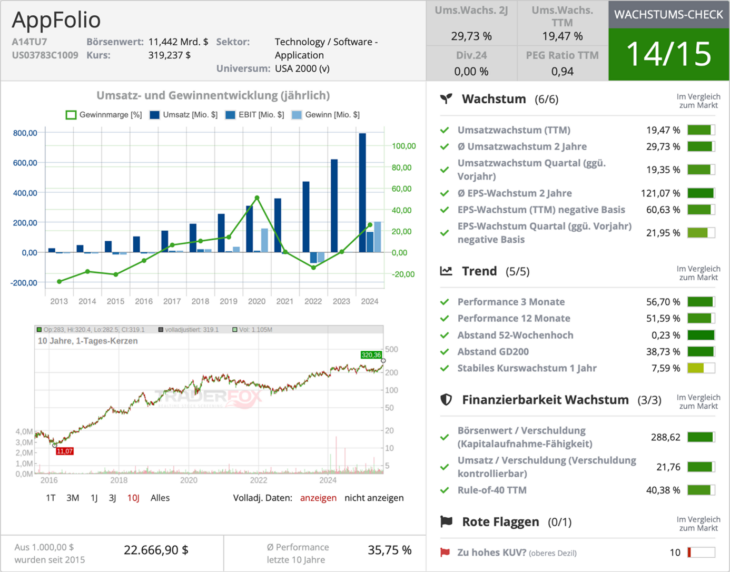Click the checkmark next to Umsatz / Verschuldung
The height and width of the screenshot is (572, 730).
point(445,467)
